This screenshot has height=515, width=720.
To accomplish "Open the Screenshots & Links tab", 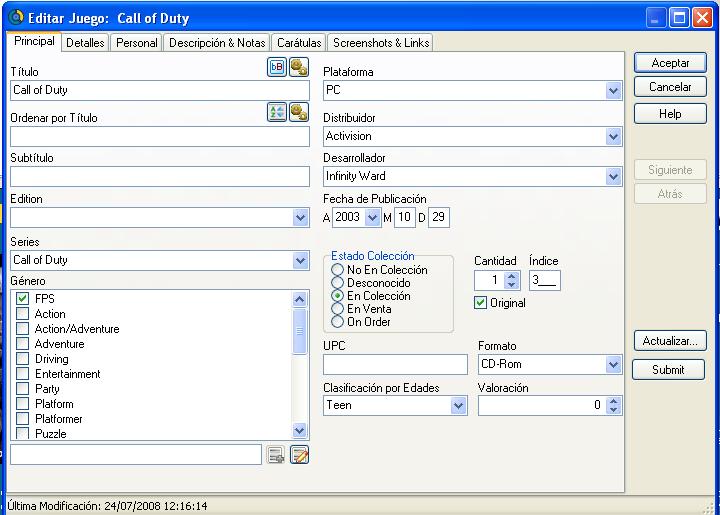I will click(381, 43).
